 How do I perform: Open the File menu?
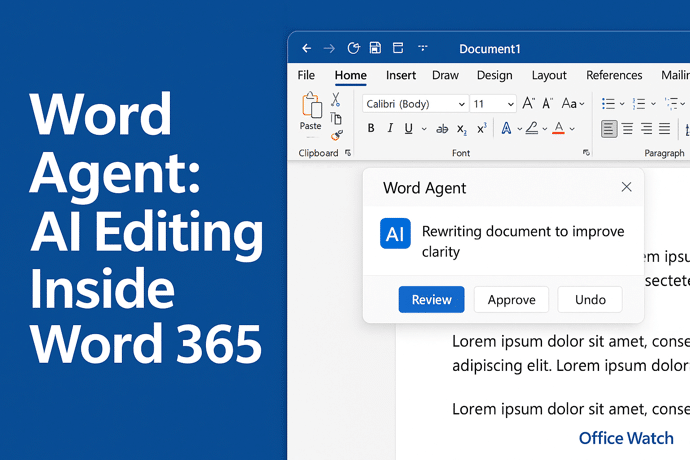(x=306, y=75)
